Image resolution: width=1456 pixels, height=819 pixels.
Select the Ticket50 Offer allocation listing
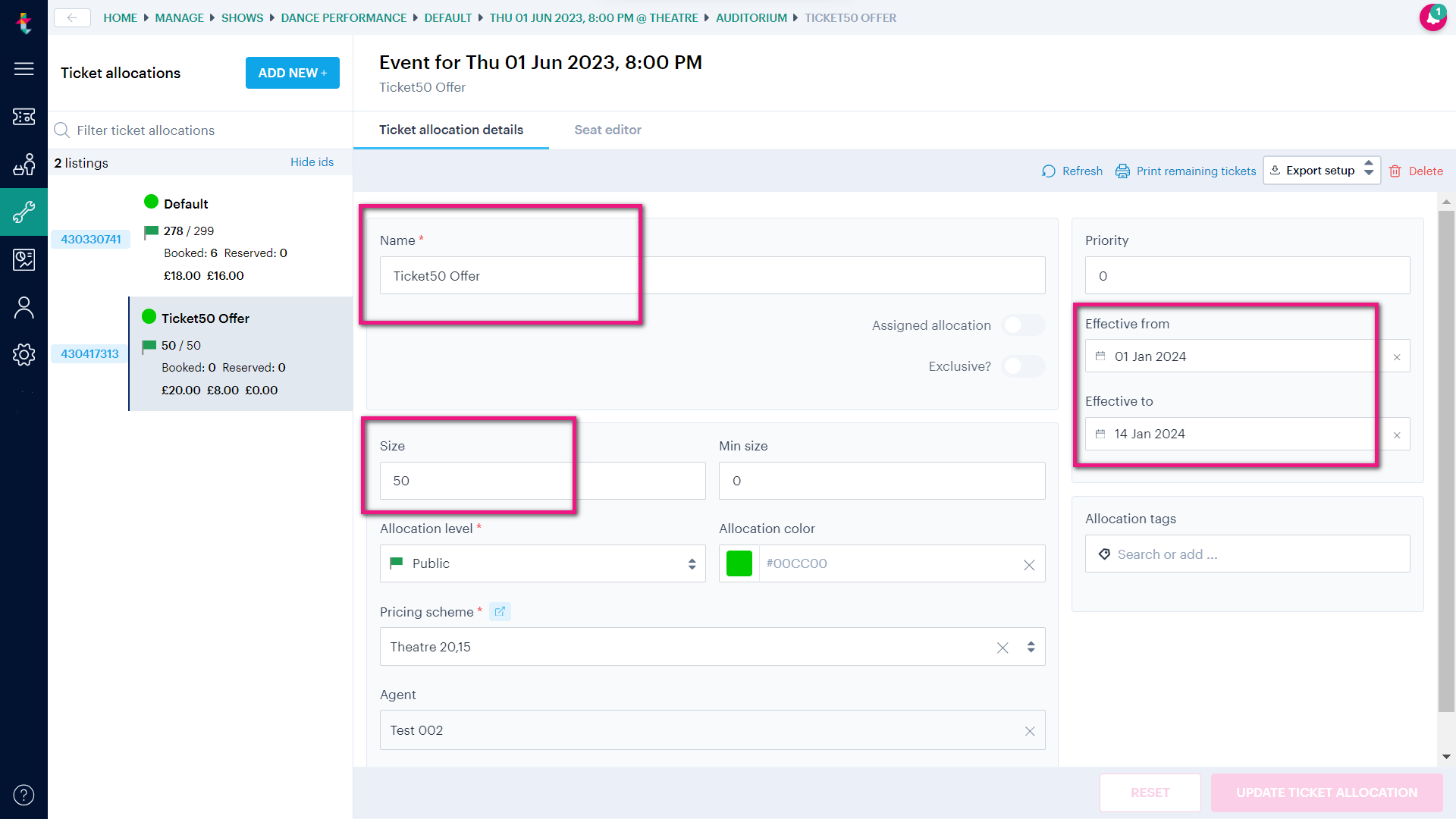[241, 353]
